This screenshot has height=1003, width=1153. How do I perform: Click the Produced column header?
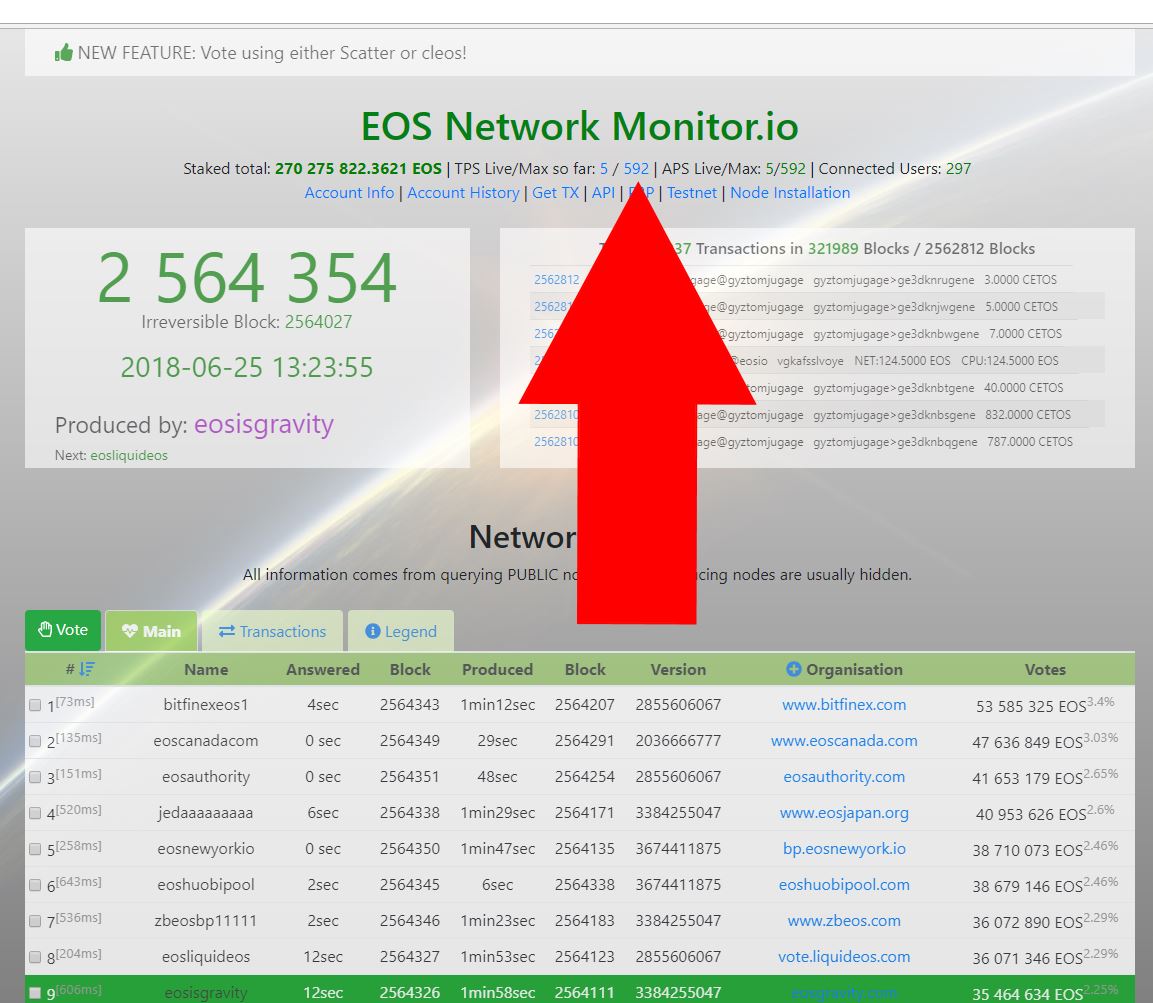497,669
